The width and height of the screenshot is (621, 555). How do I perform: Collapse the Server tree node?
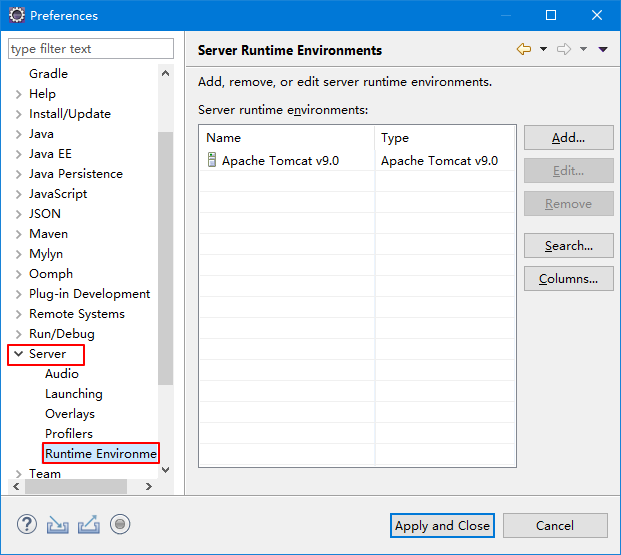point(18,354)
